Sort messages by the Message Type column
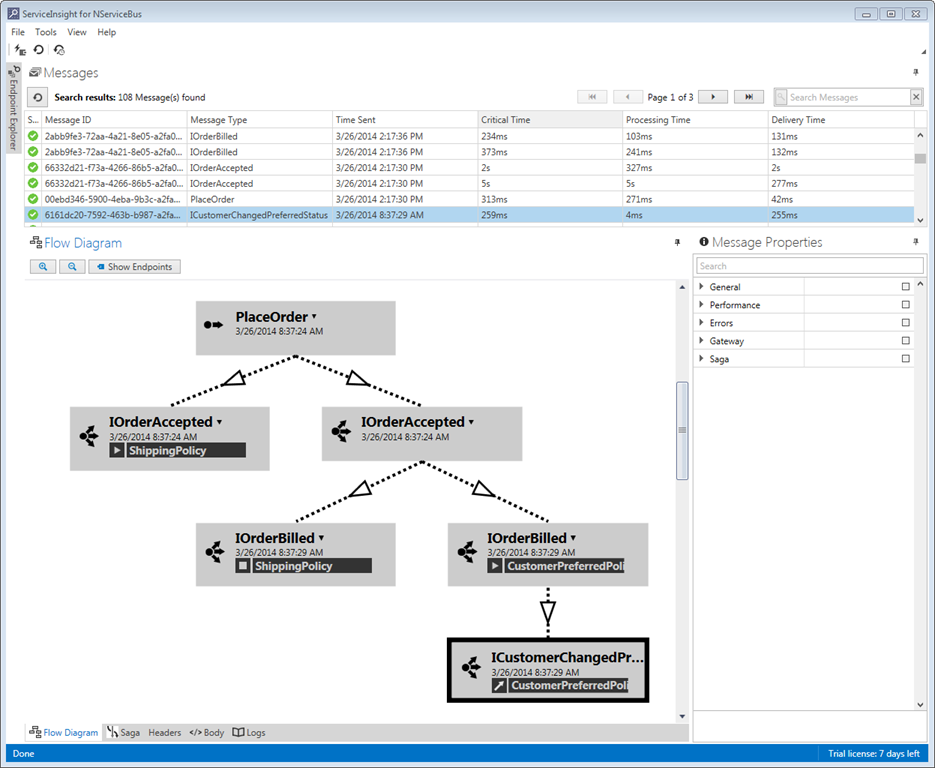 click(259, 120)
